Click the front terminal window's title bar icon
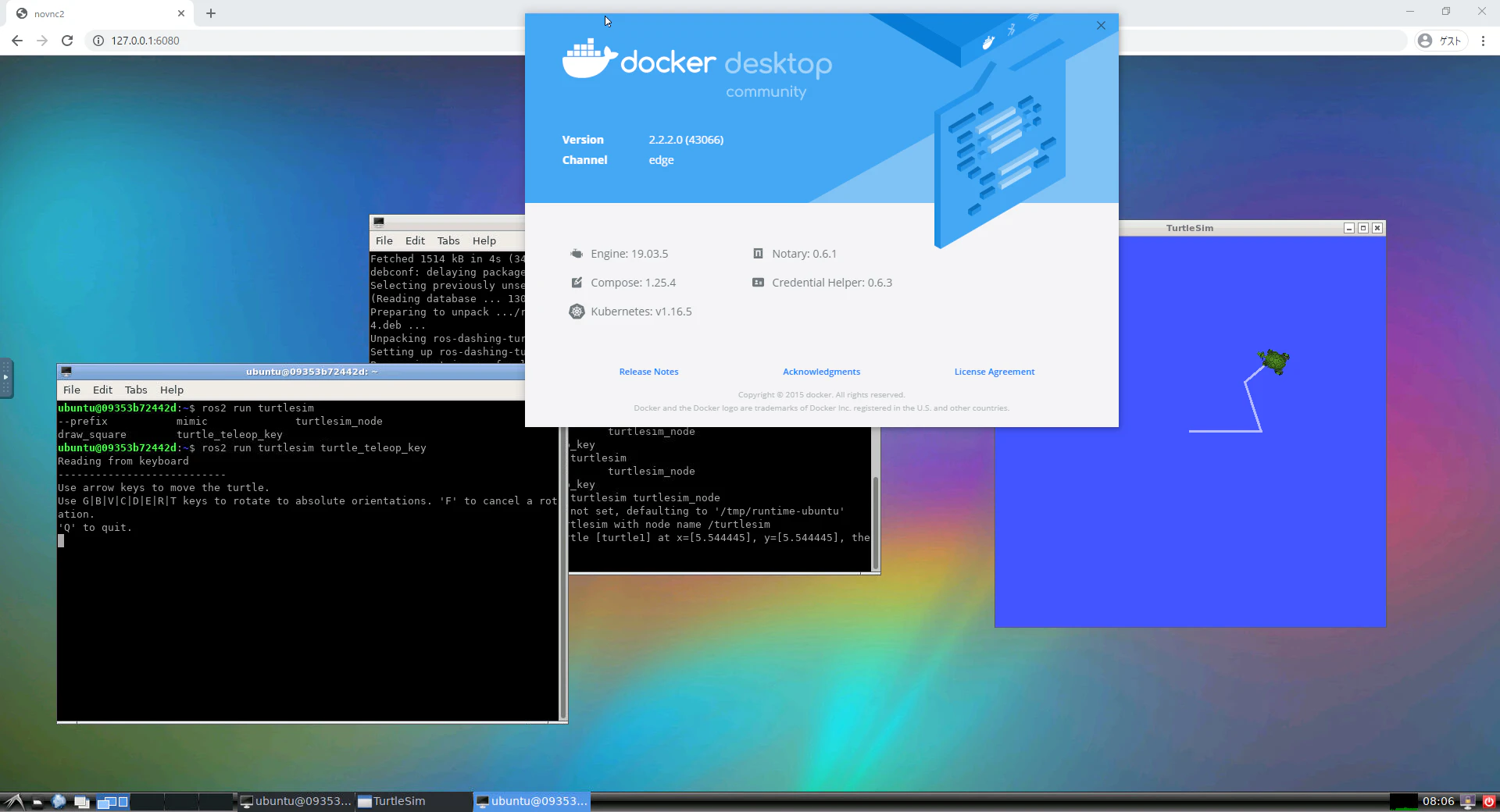This screenshot has width=1500, height=812. point(66,372)
